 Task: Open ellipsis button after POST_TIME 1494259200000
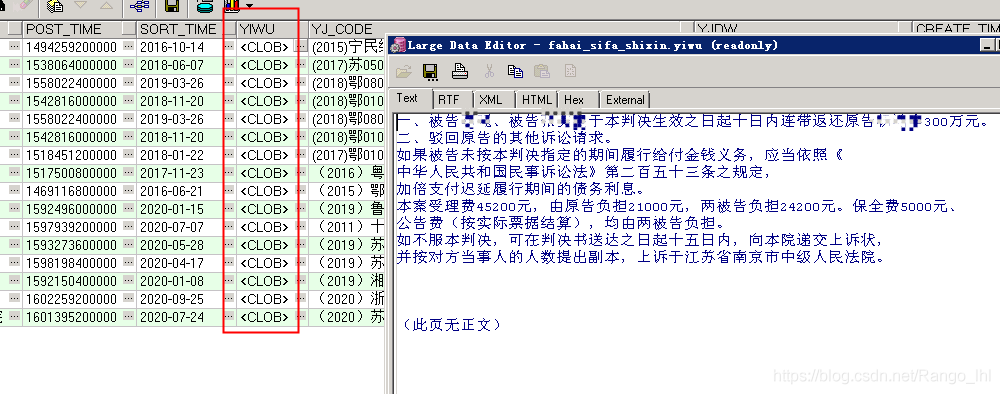(x=129, y=47)
